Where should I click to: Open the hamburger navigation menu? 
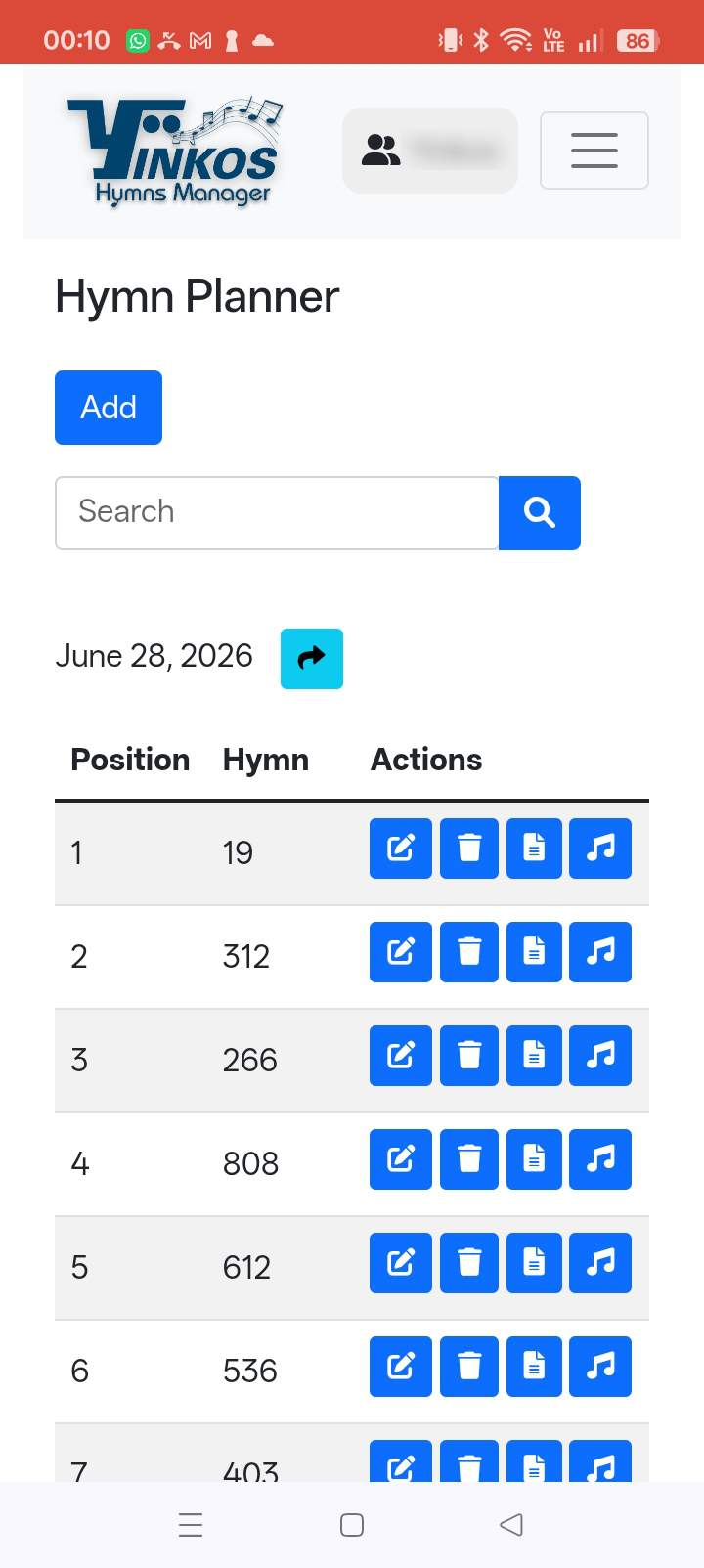coord(594,151)
